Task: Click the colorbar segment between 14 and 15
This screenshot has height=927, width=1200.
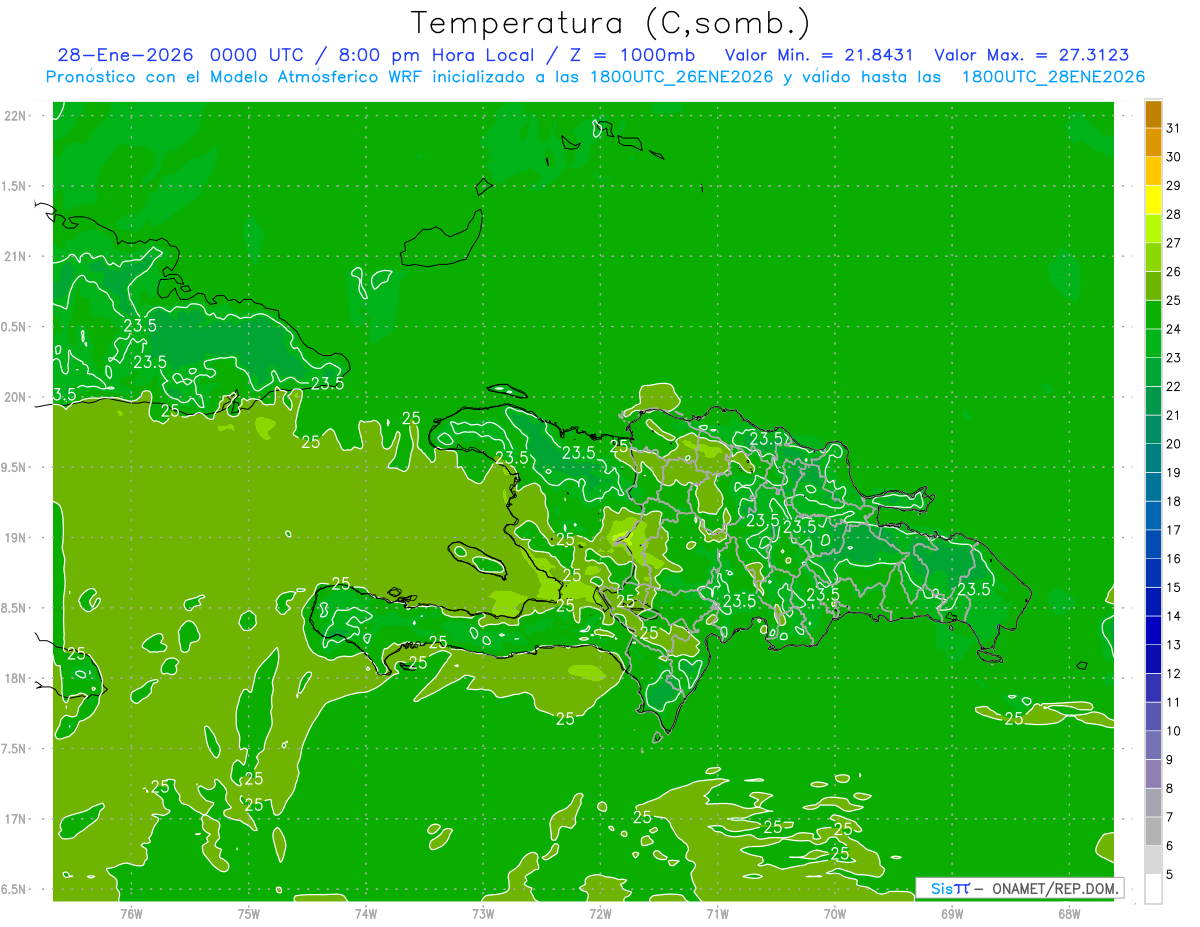Action: (1153, 602)
